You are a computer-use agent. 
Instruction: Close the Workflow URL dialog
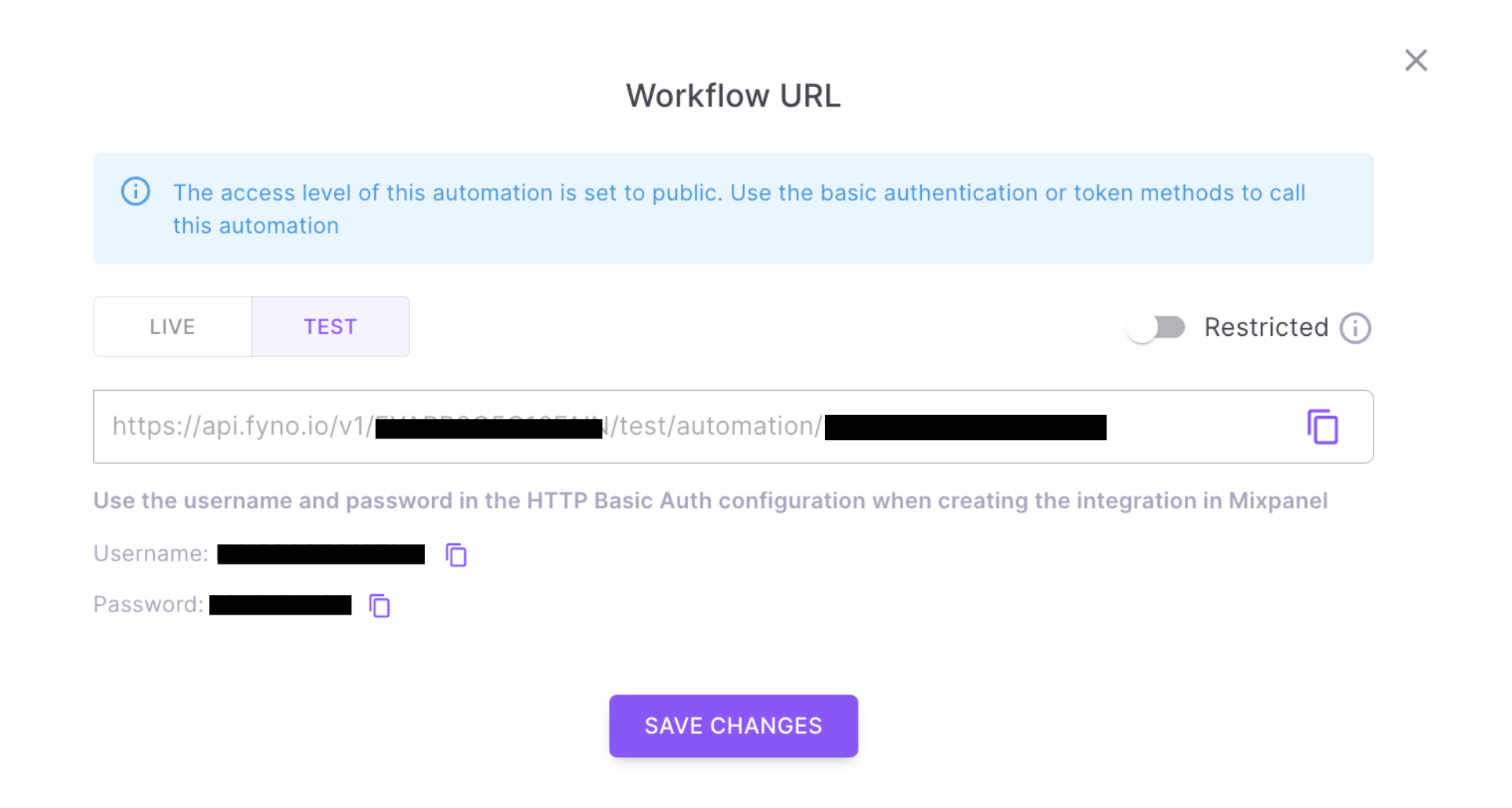[x=1415, y=60]
